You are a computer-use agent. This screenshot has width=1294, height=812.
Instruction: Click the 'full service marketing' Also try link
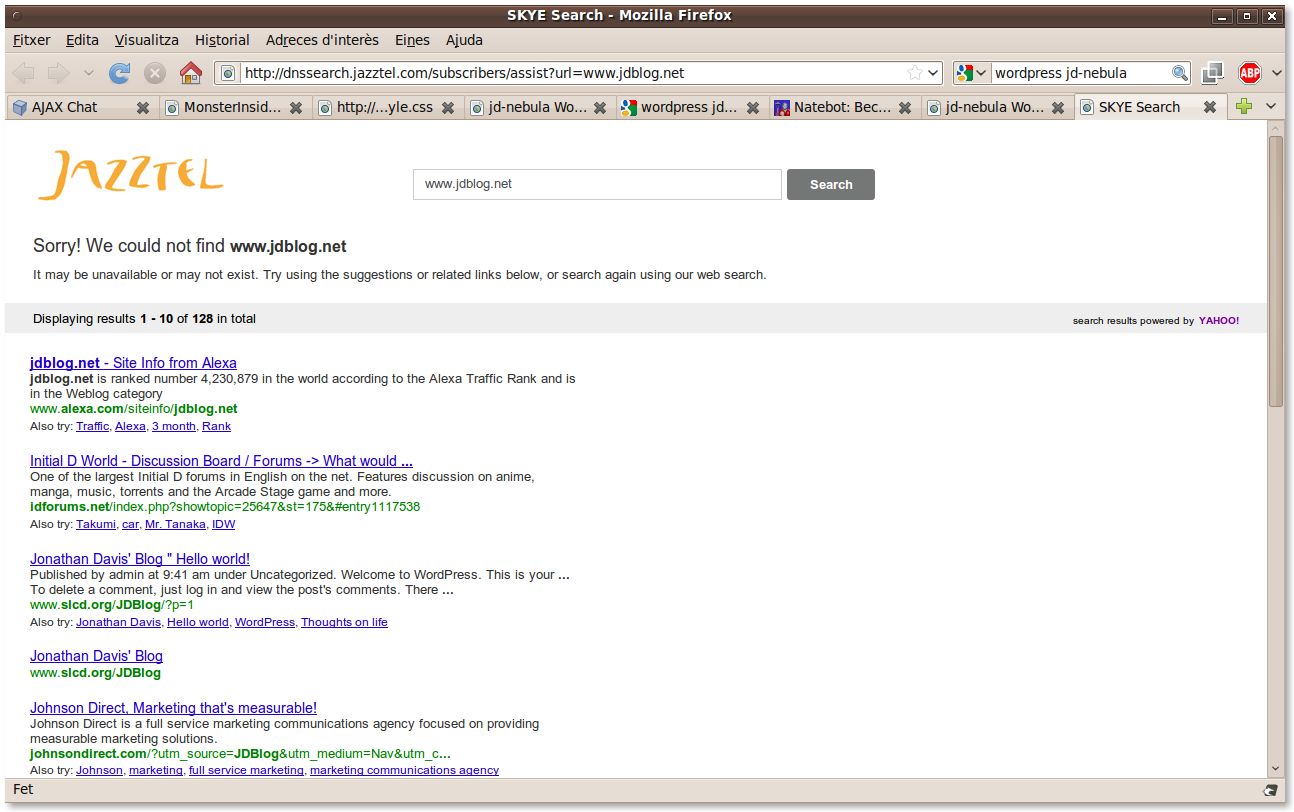click(x=246, y=770)
